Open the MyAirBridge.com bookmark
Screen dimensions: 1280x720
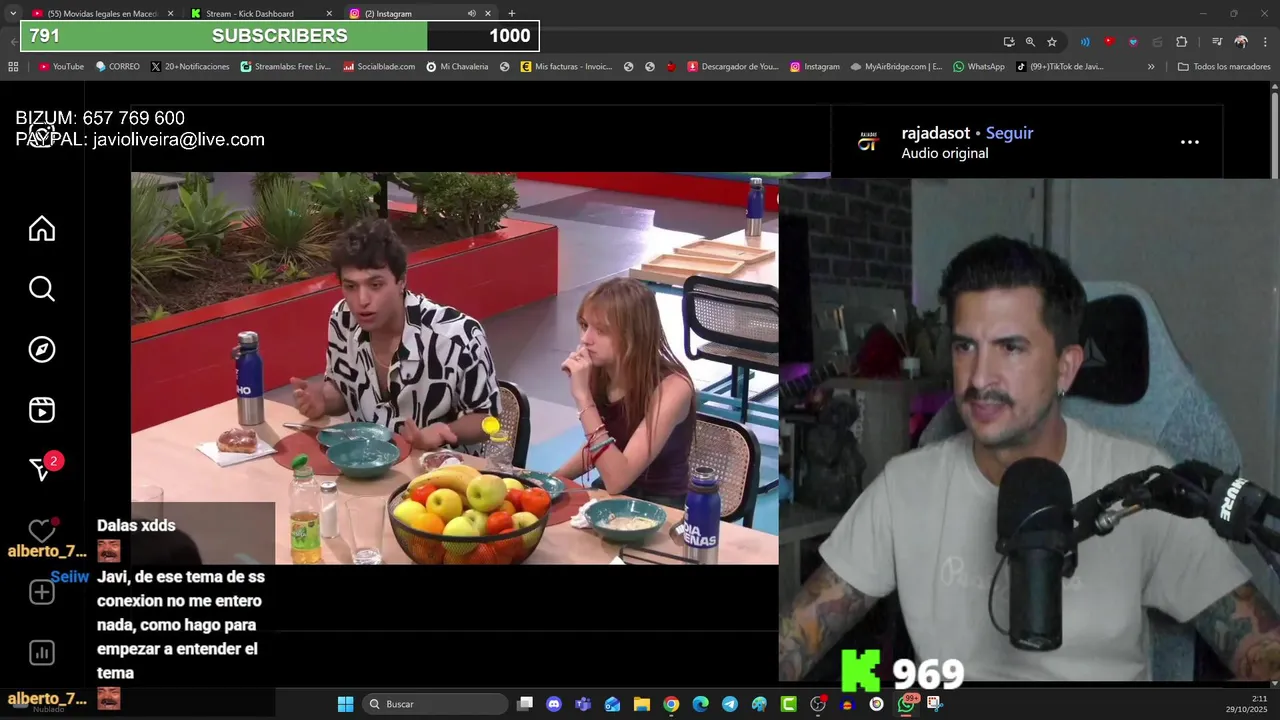tap(896, 67)
